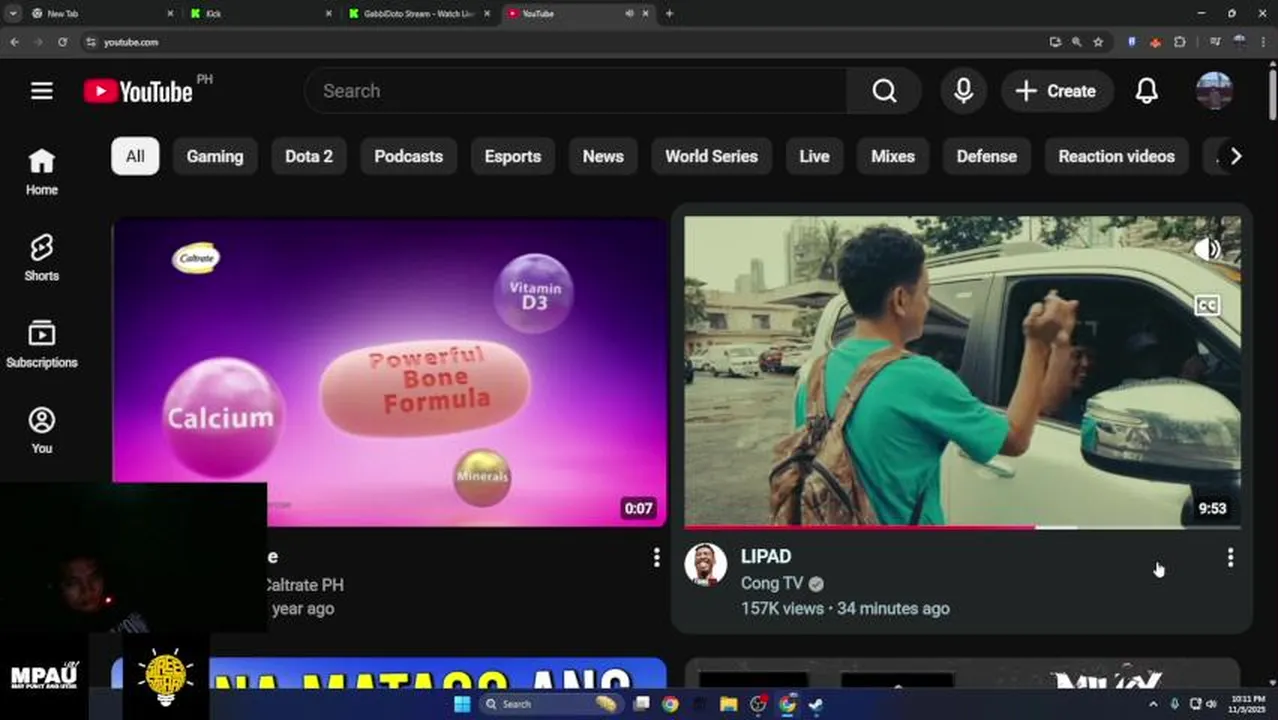
Task: Bookmark this page with star icon
Action: (x=1098, y=42)
